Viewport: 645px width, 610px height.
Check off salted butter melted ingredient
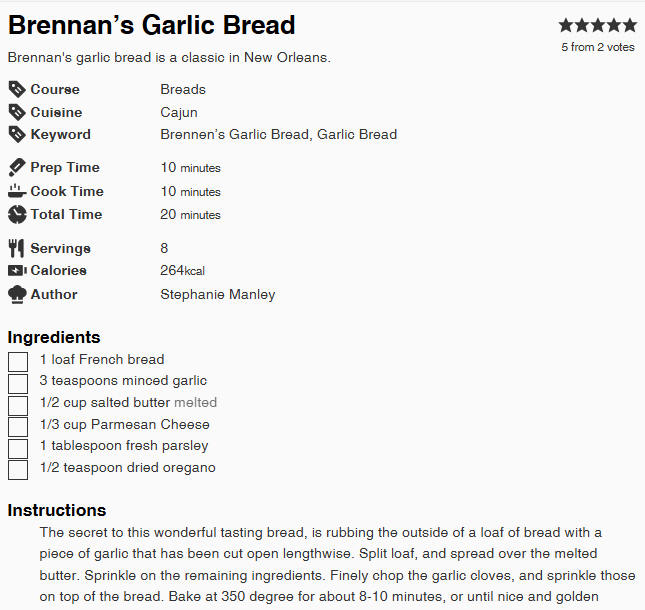point(18,405)
